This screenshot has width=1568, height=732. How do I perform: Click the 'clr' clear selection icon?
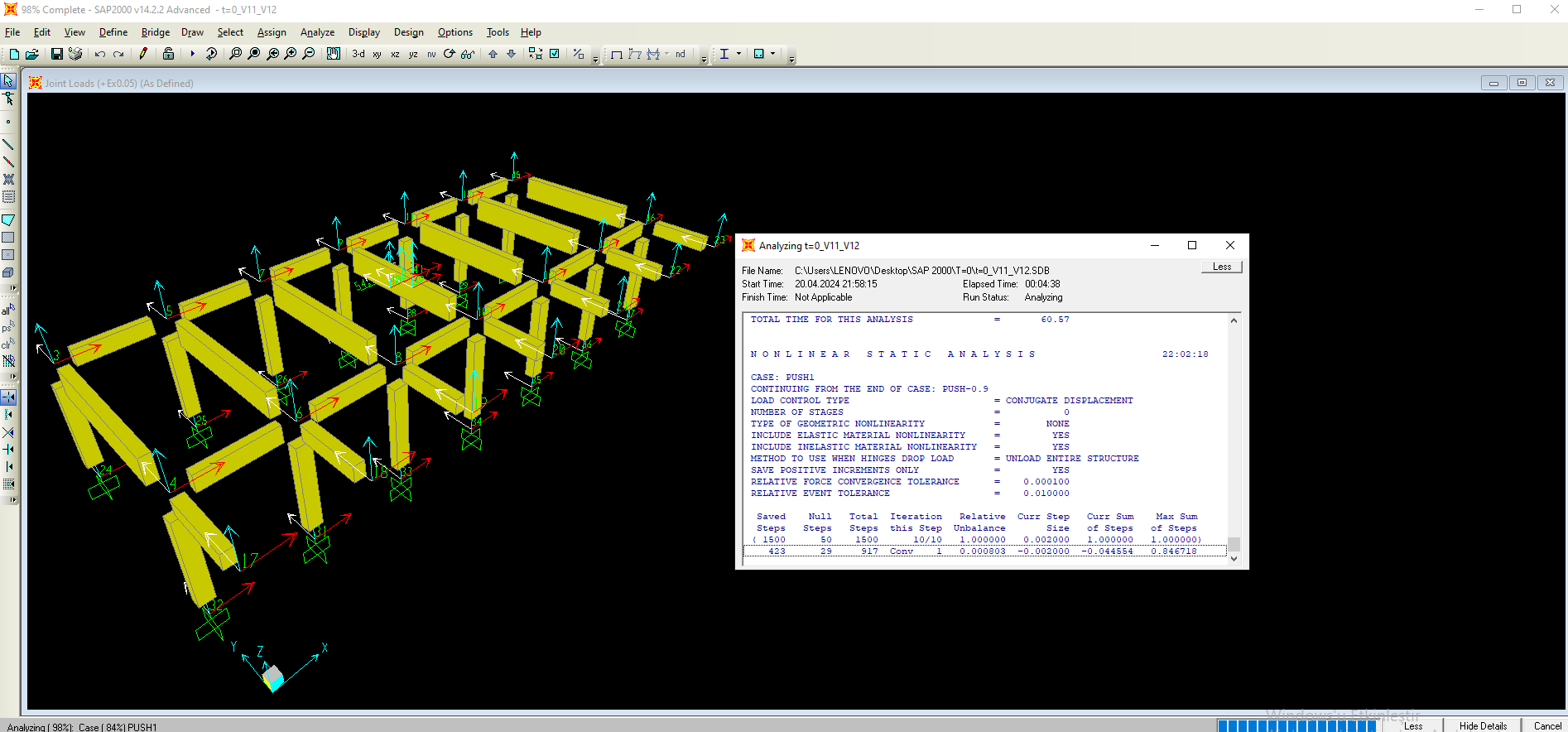pyautogui.click(x=8, y=344)
